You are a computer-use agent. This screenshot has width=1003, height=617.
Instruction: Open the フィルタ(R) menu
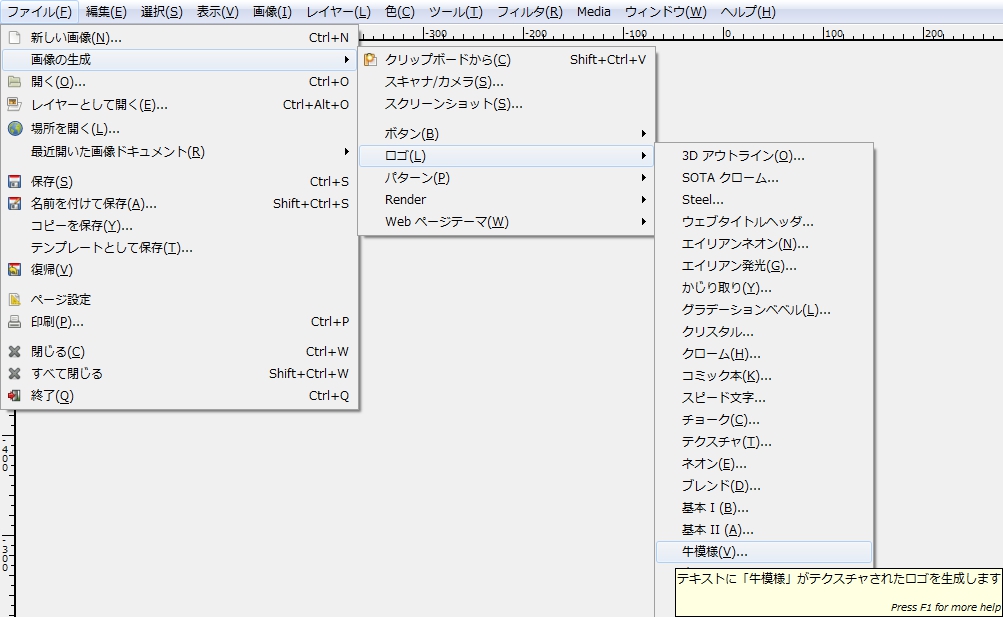530,12
